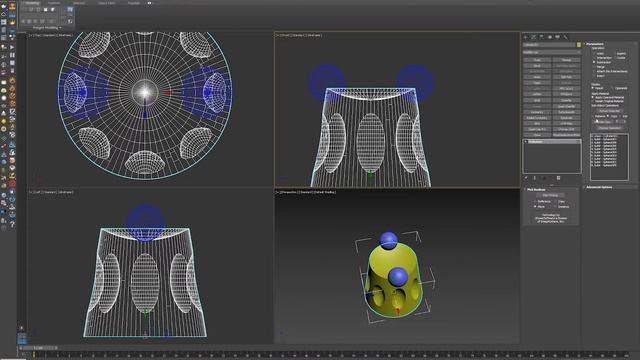
Task: Open the Hierarchy tab of the command panel
Action: coord(542,37)
